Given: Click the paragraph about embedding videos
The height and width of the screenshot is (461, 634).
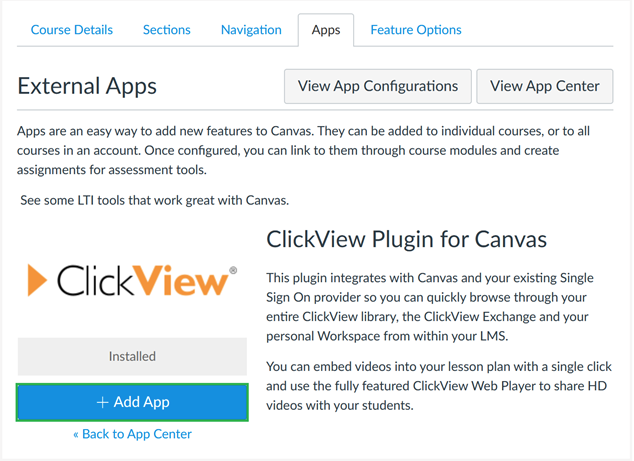Looking at the screenshot, I should [439, 386].
